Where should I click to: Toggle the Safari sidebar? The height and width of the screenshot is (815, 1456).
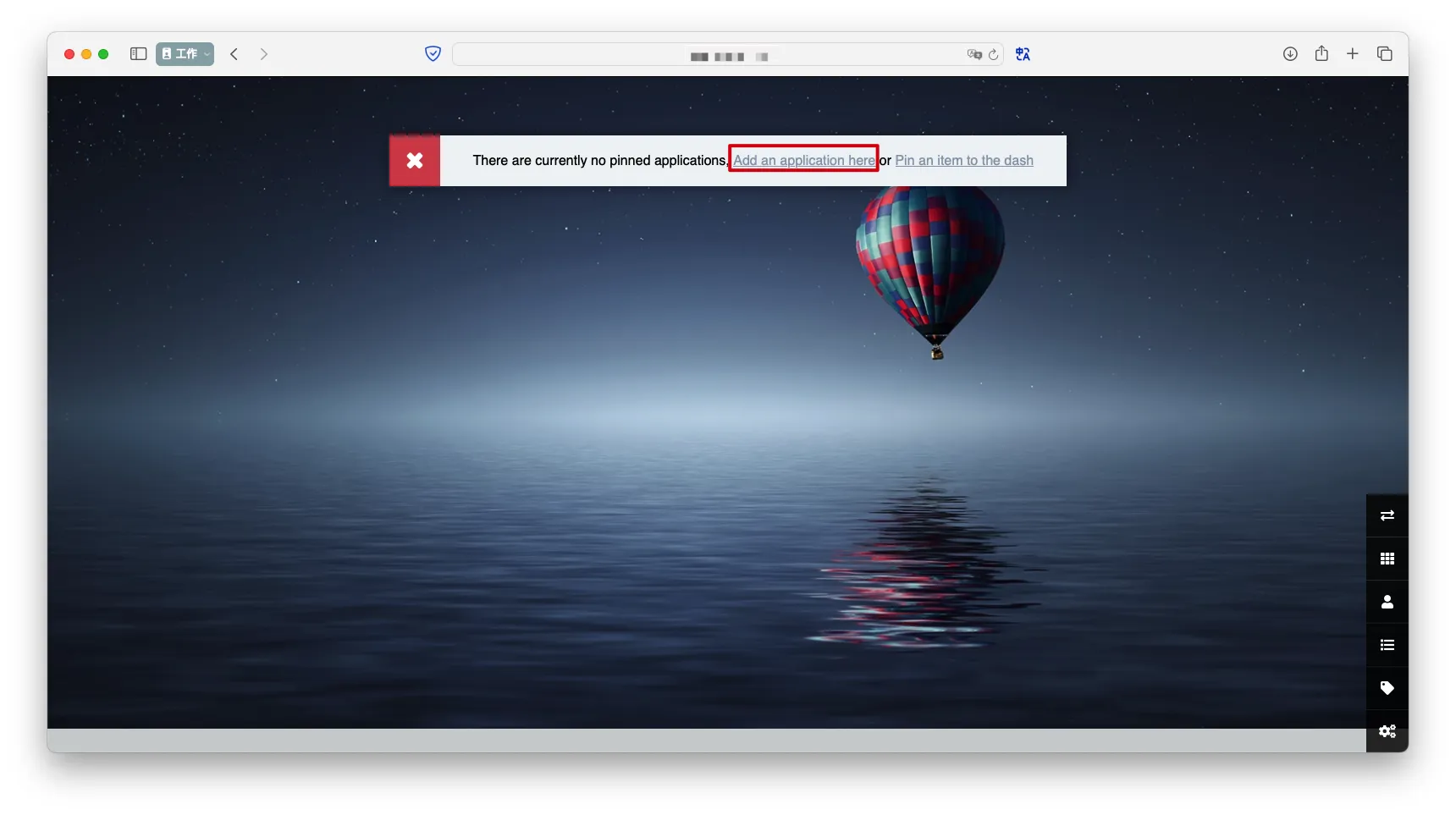coord(139,54)
